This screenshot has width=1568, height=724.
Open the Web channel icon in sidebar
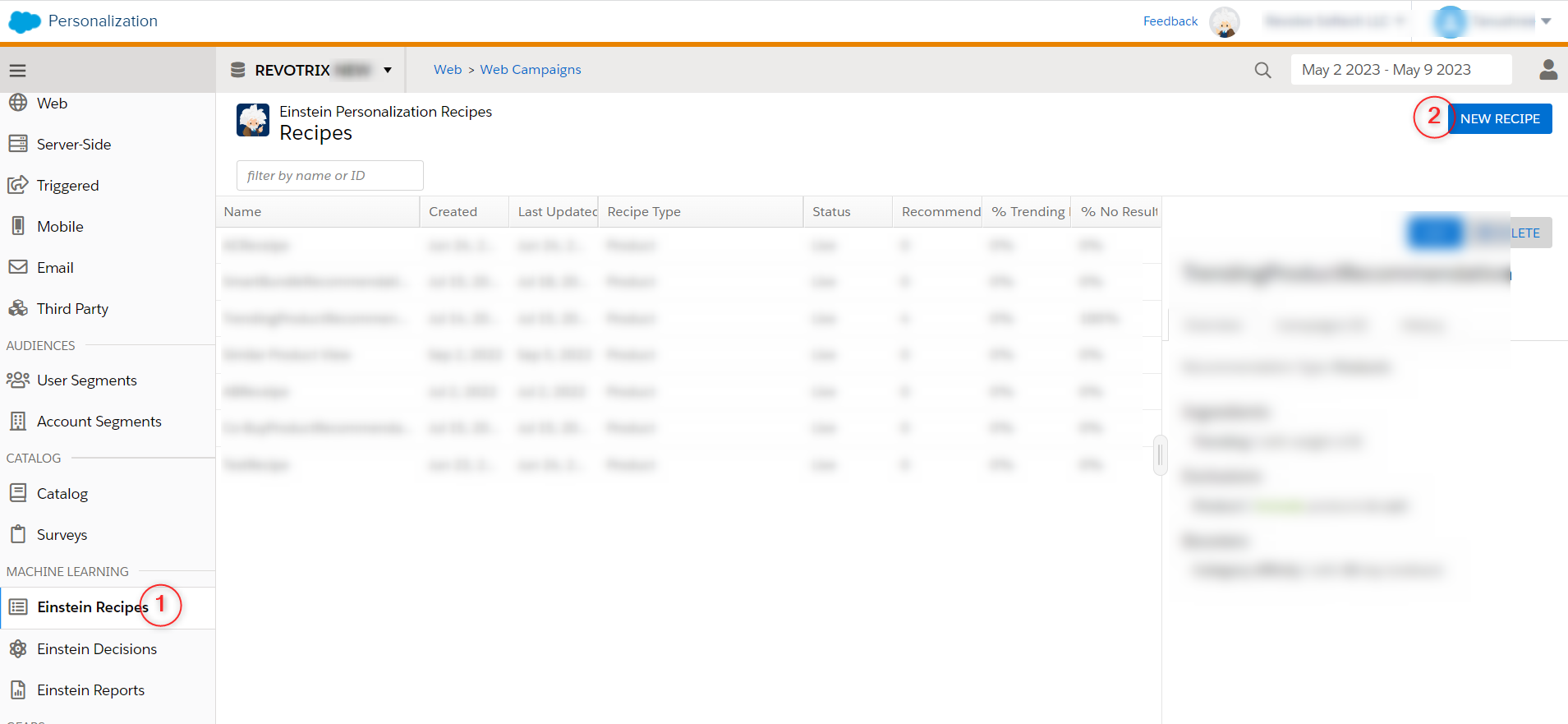(x=18, y=103)
